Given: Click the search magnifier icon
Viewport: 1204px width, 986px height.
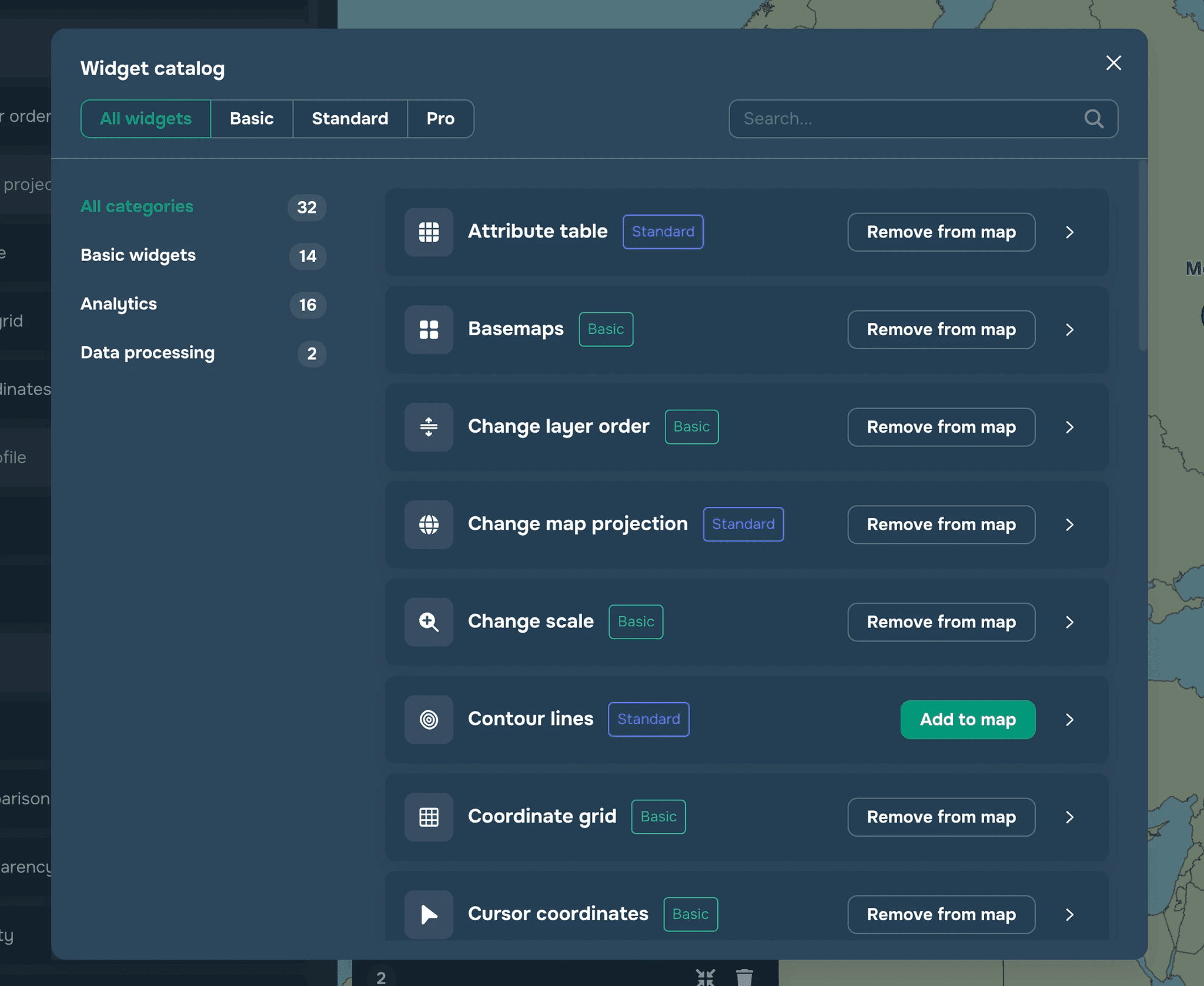Looking at the screenshot, I should click(1093, 119).
